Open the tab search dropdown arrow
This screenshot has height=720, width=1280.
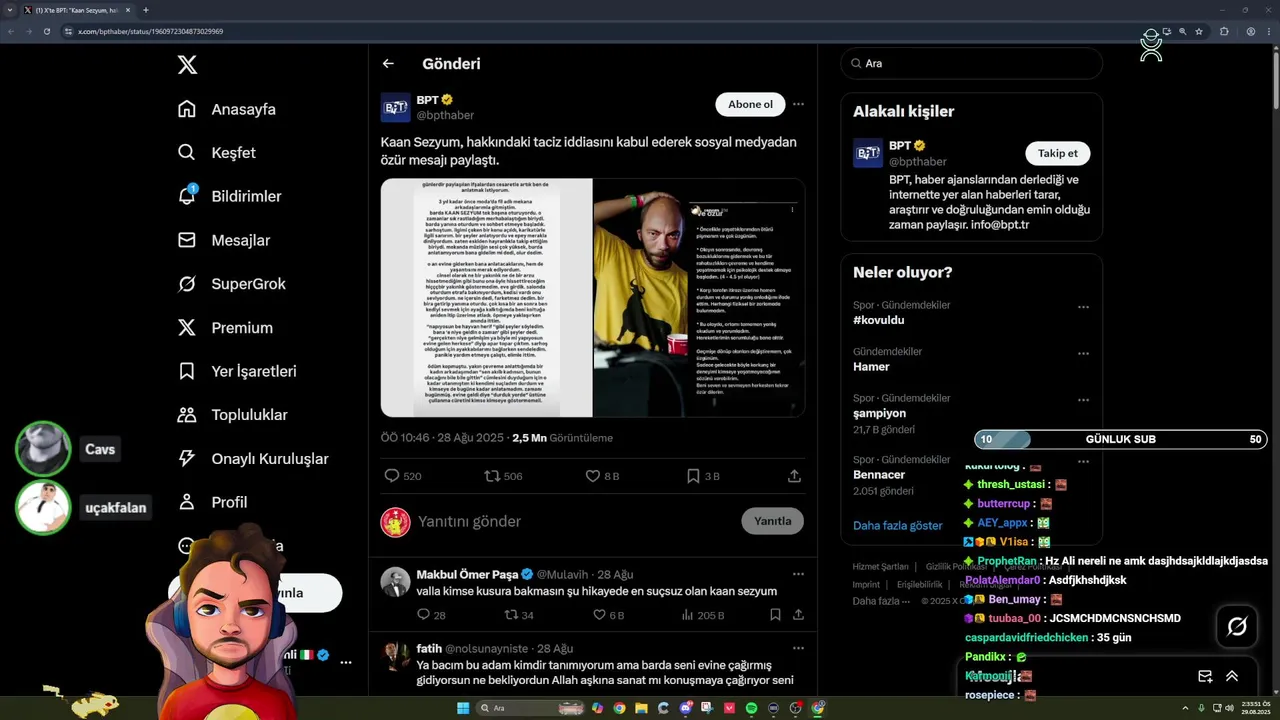[9, 10]
